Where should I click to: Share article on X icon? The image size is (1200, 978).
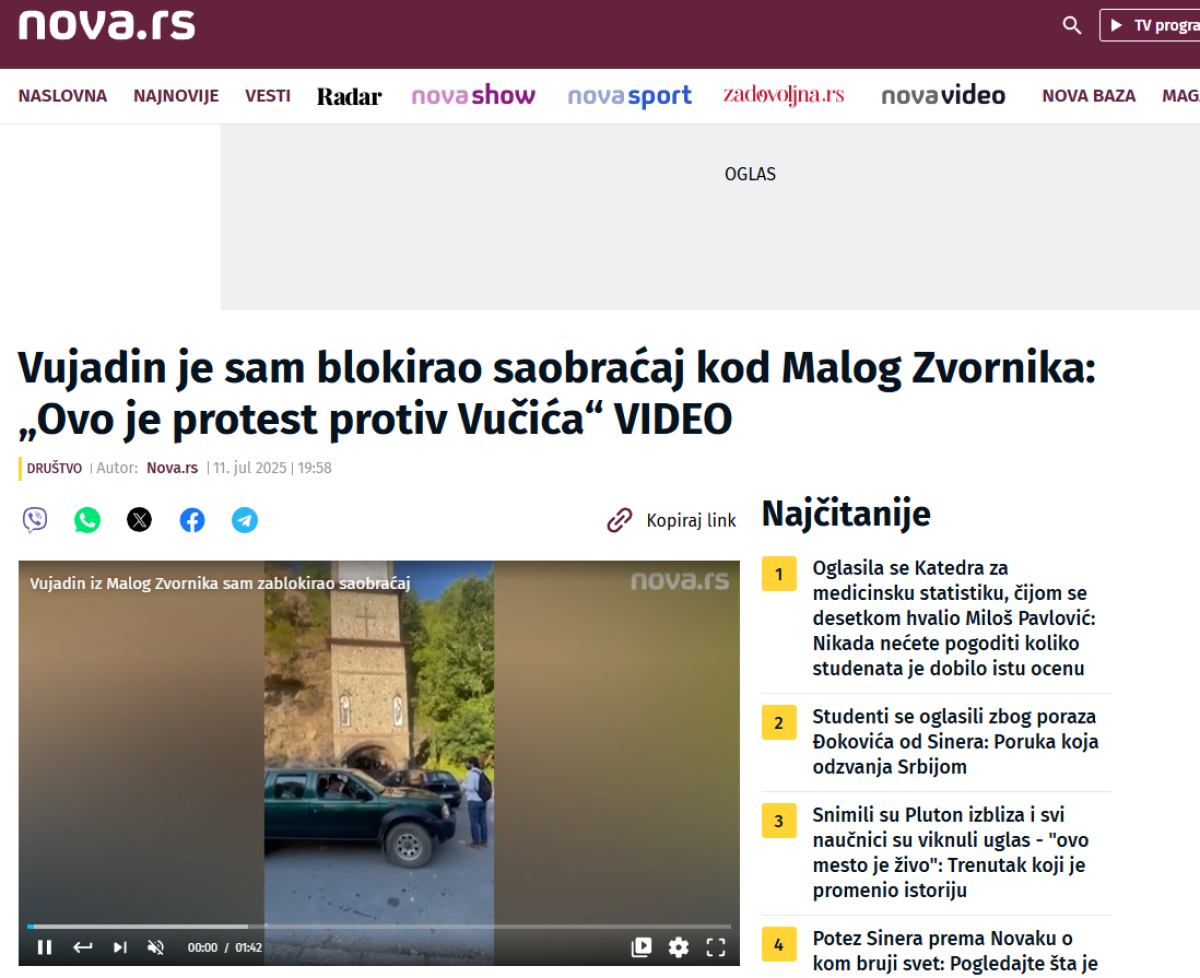tap(140, 520)
